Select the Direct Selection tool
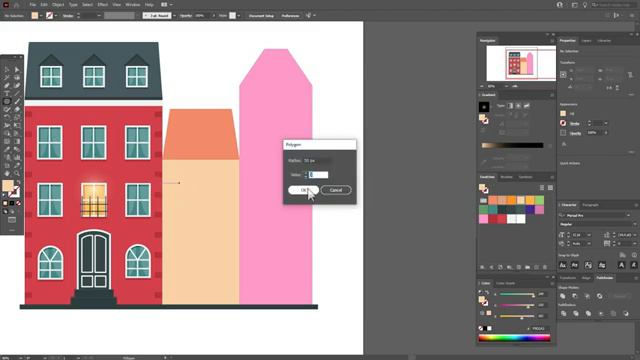The height and width of the screenshot is (360, 640). click(x=17, y=70)
